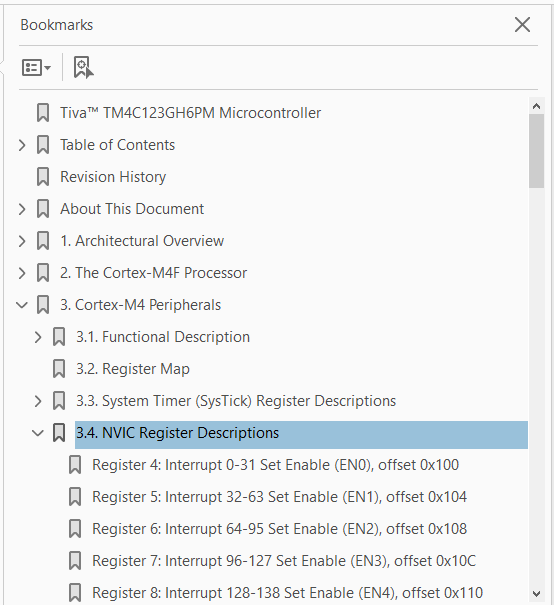Collapse 3. Cortex-M4 Peripherals section
The width and height of the screenshot is (554, 605).
22,305
